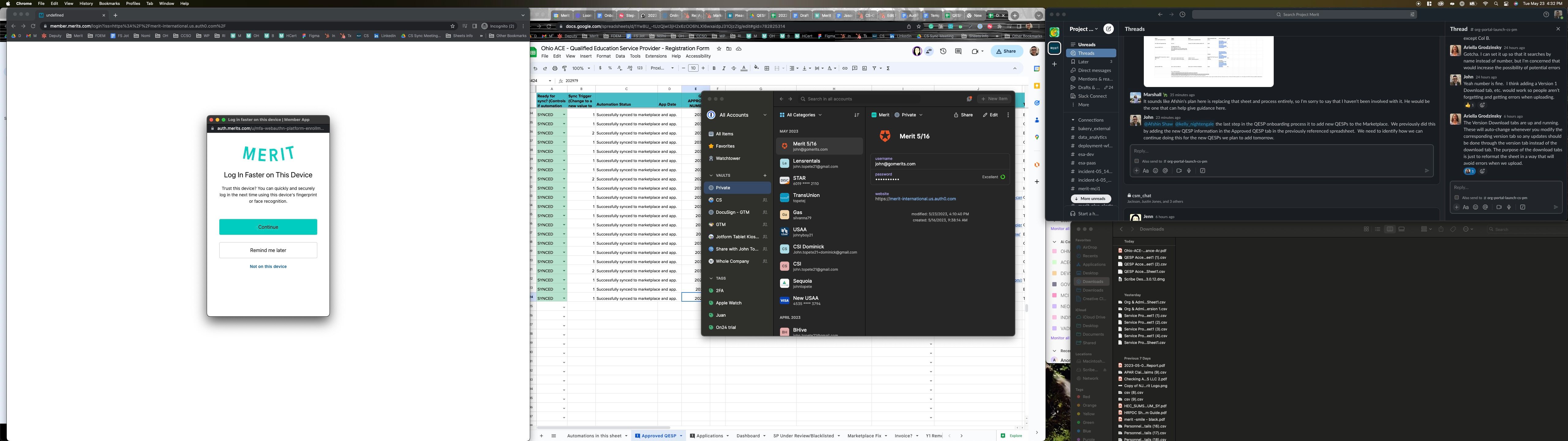Viewport: 1568px width, 441px height.
Task: Select the Threads item in Slack sidebar
Action: click(x=1091, y=53)
